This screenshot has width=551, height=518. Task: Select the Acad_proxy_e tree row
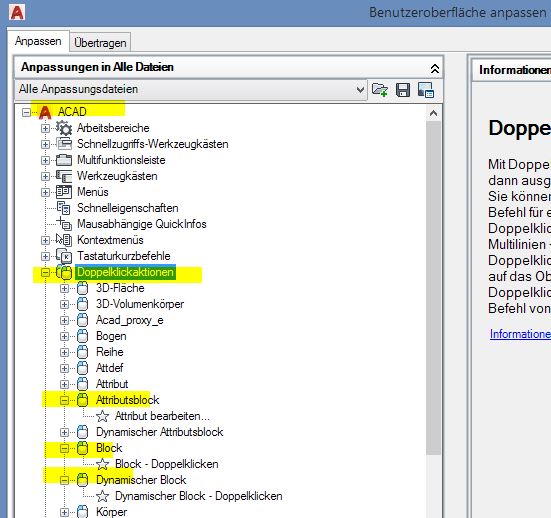click(x=130, y=320)
